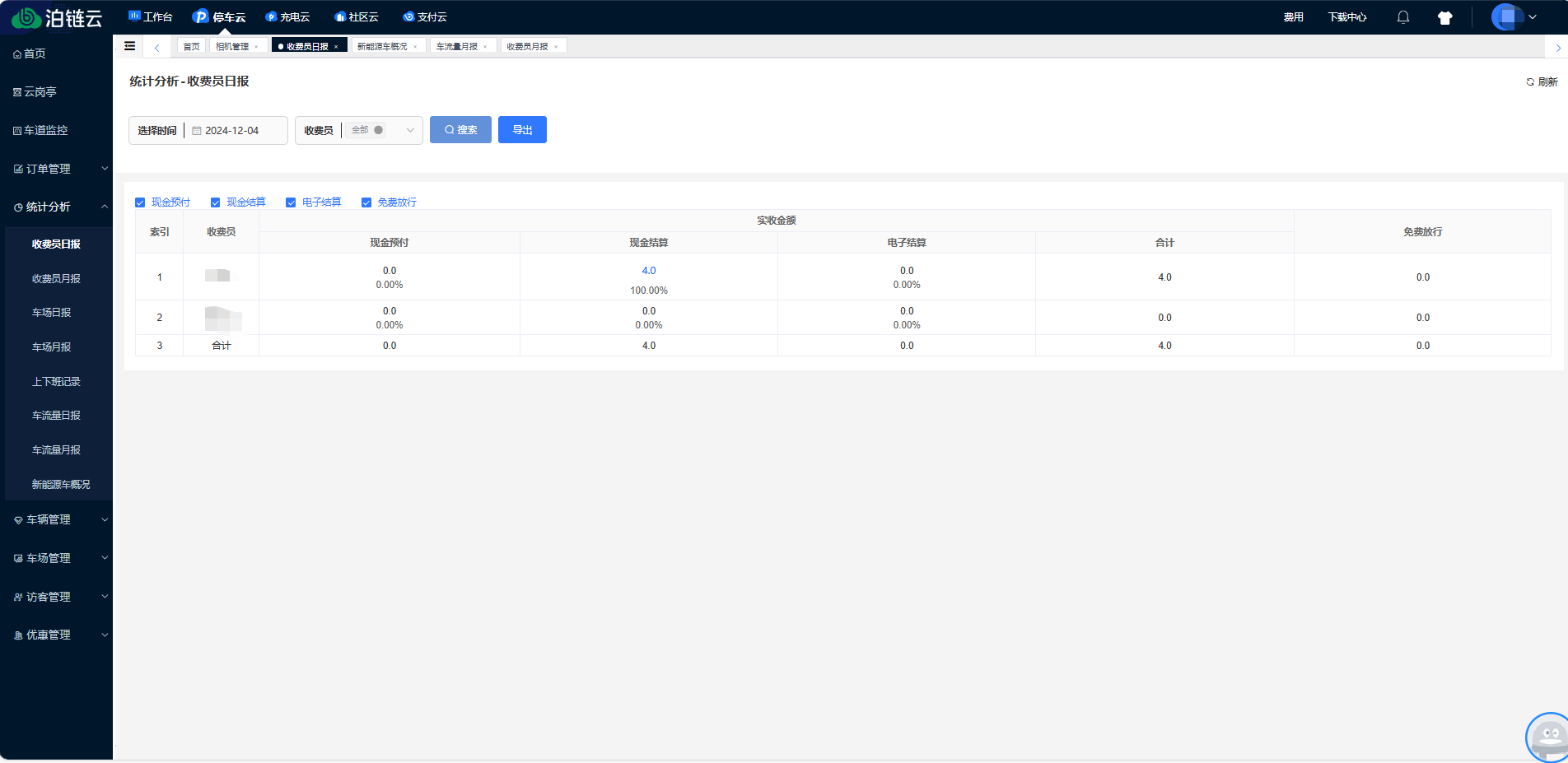Open the calendar icon in date field
This screenshot has height=763, width=1568.
(197, 131)
